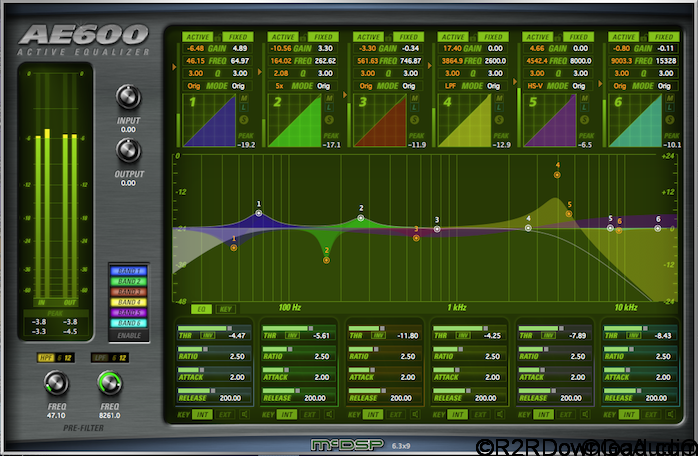Click the white band 2 node on the graph
The width and height of the screenshot is (698, 456).
(x=361, y=218)
